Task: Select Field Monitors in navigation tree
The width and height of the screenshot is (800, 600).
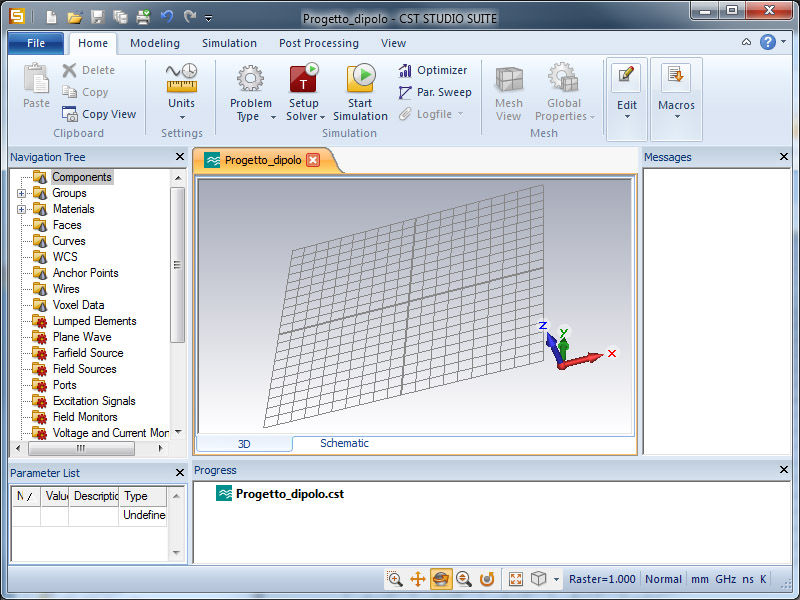Action: coord(85,417)
